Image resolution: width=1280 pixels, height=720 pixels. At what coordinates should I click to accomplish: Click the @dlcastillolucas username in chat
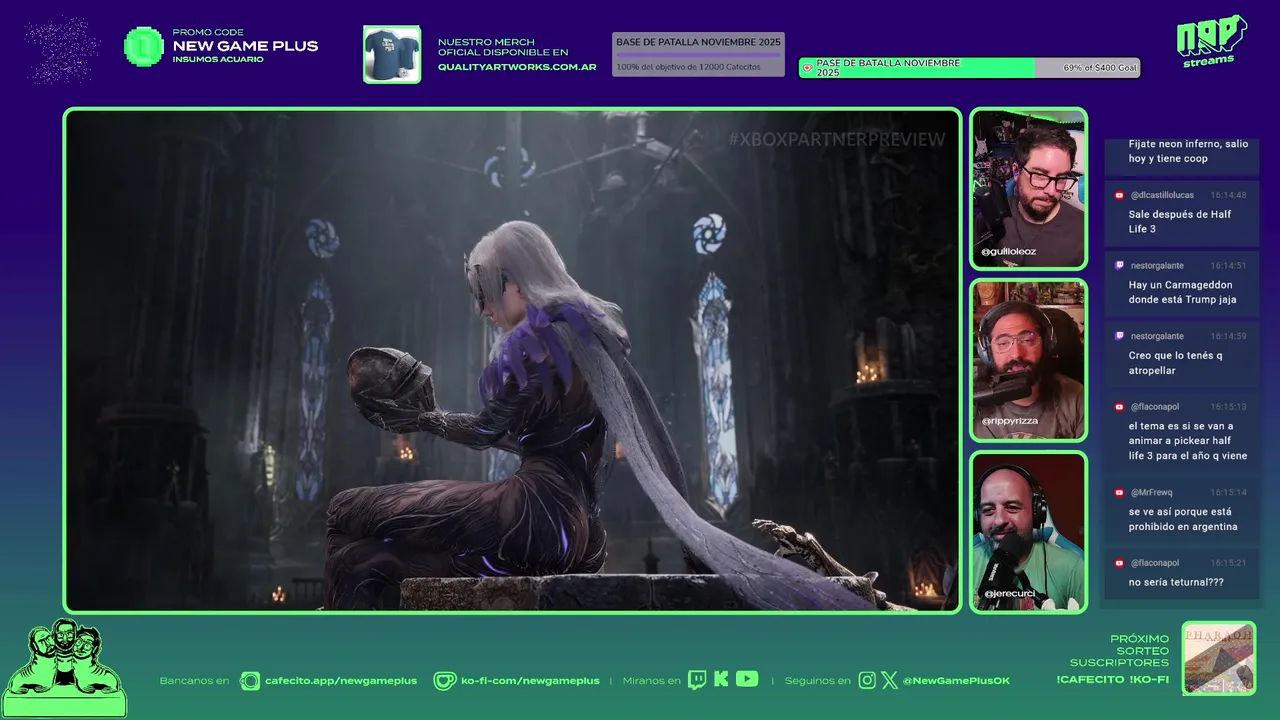[1162, 195]
